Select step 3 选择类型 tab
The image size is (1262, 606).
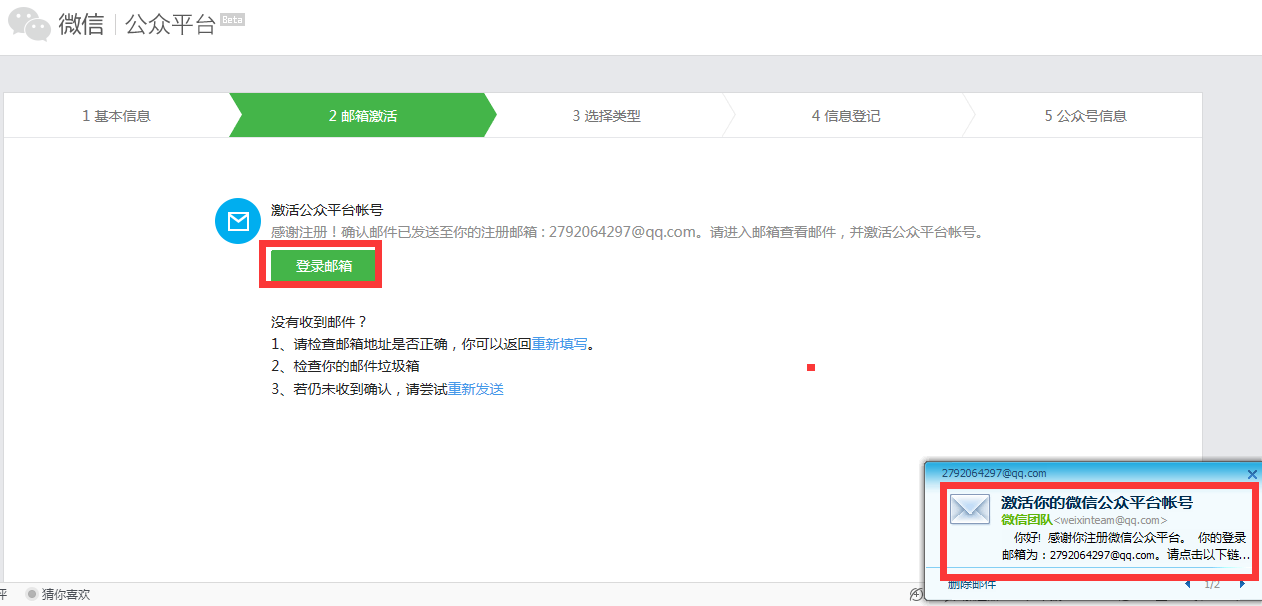pyautogui.click(x=607, y=116)
